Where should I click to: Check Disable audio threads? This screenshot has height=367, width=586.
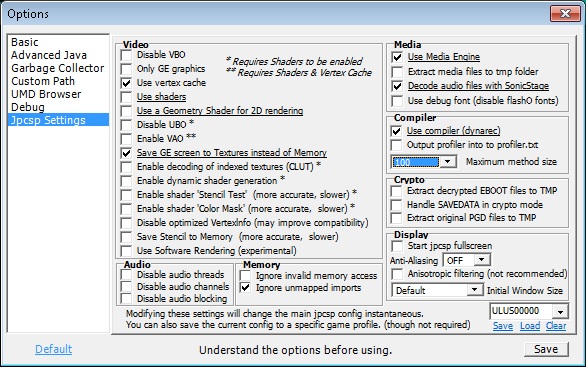coord(126,275)
